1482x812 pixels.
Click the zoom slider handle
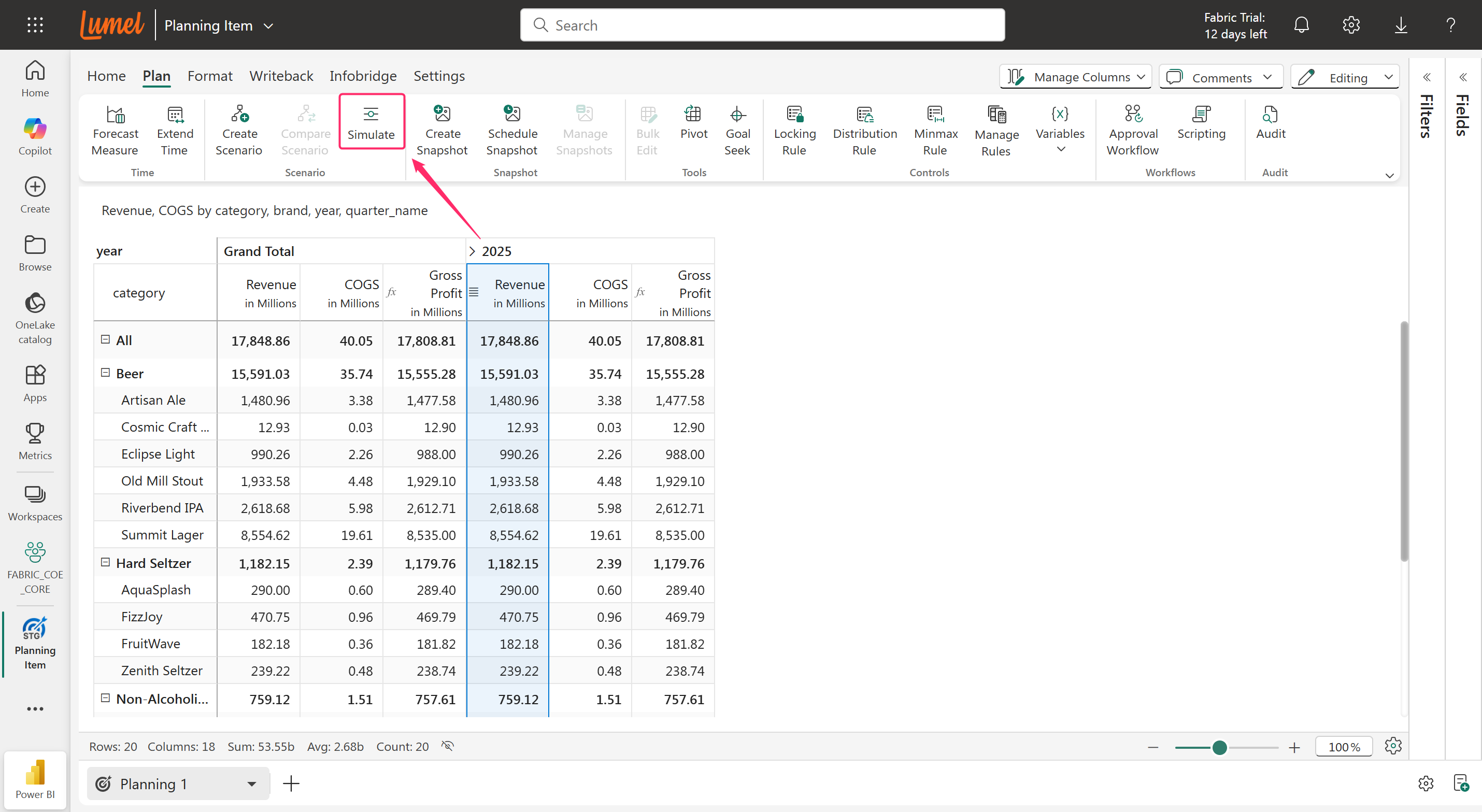click(1219, 747)
